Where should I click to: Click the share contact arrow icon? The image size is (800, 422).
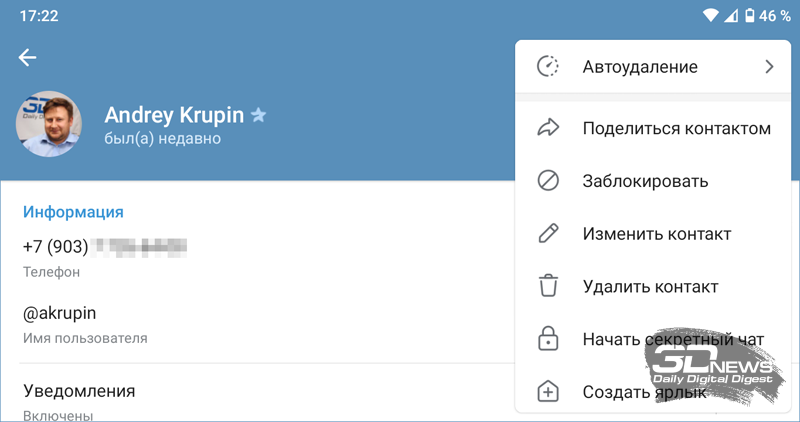coord(548,128)
